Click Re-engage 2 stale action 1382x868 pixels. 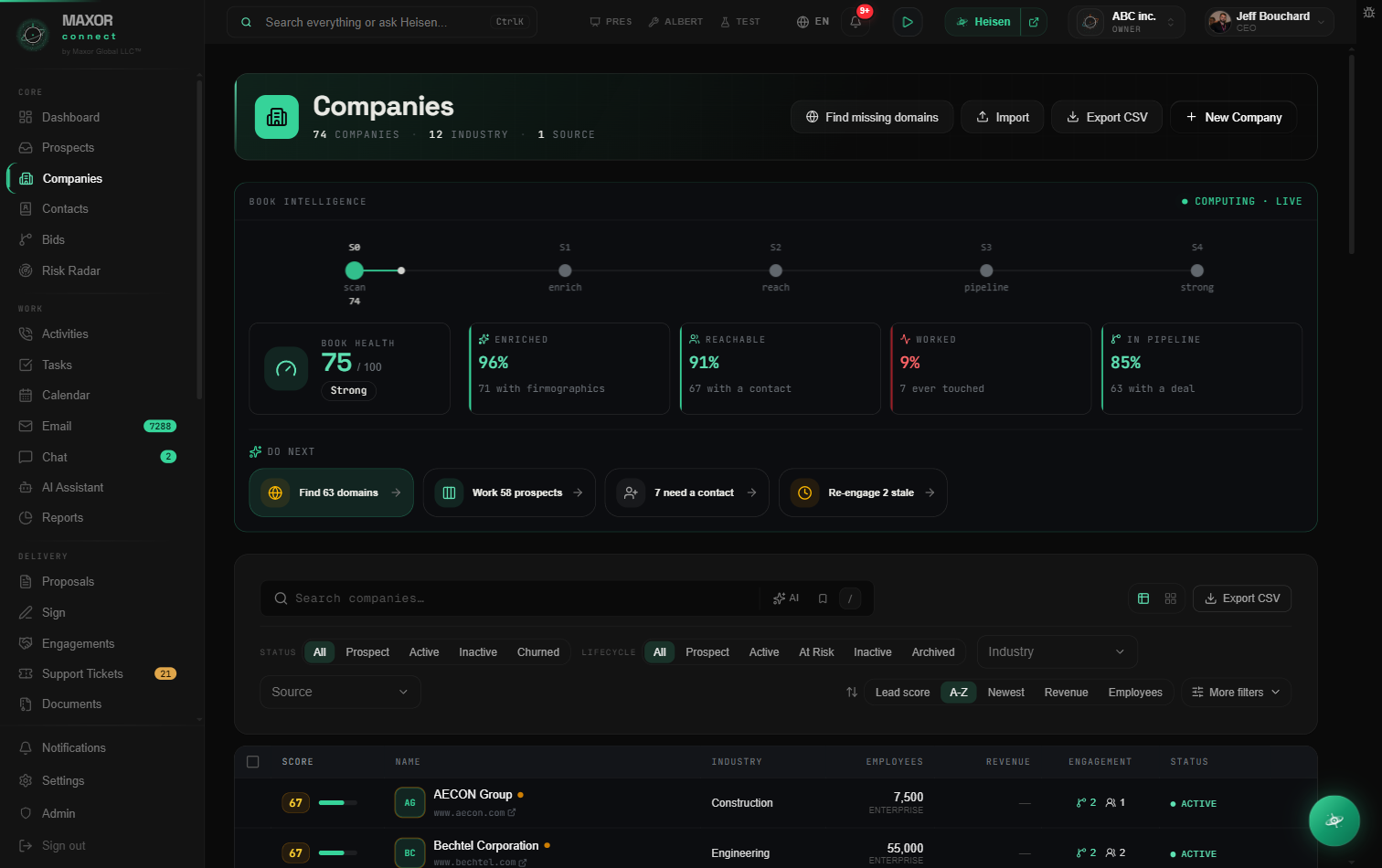click(863, 492)
